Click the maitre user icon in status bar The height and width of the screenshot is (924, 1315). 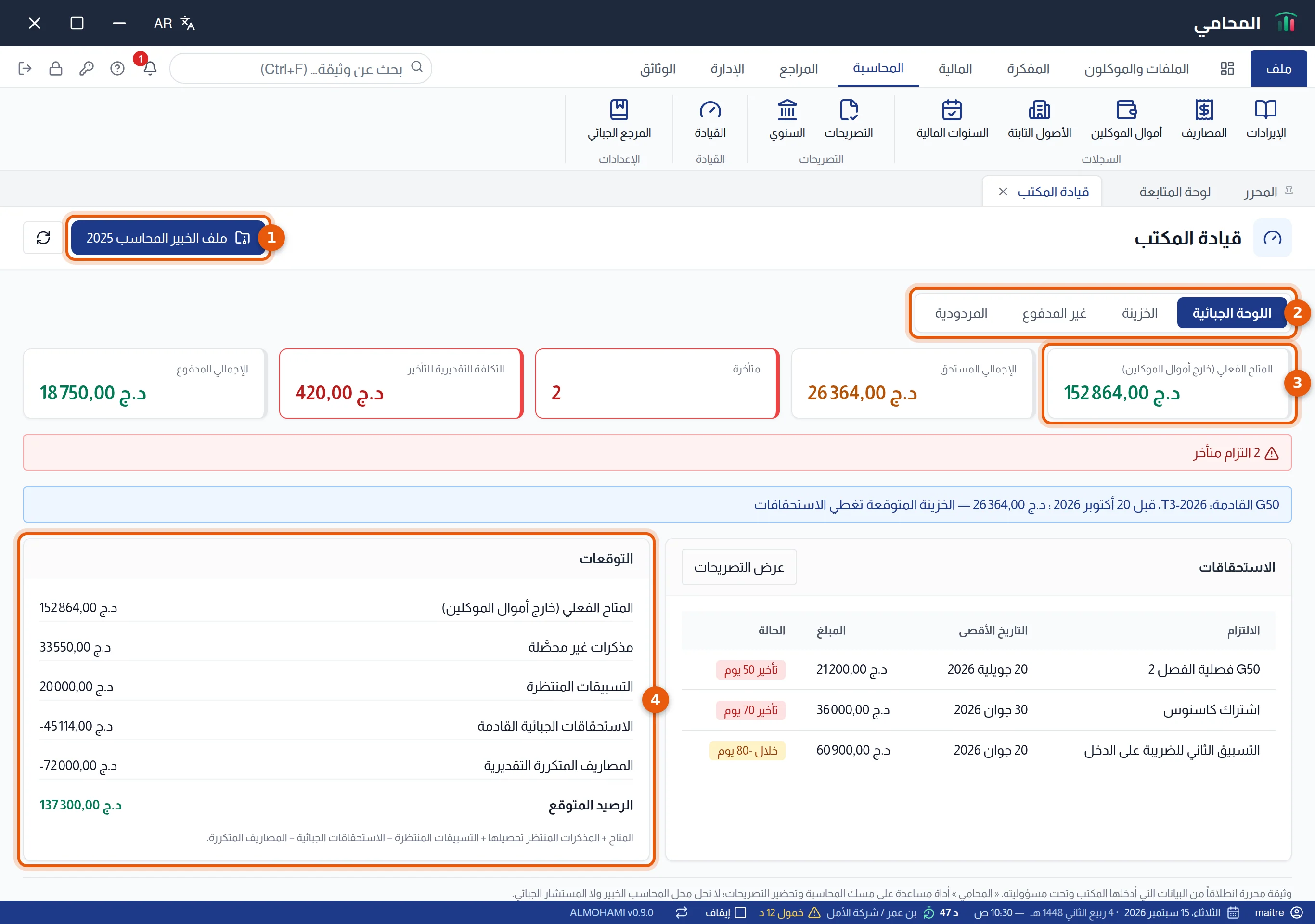click(1297, 912)
